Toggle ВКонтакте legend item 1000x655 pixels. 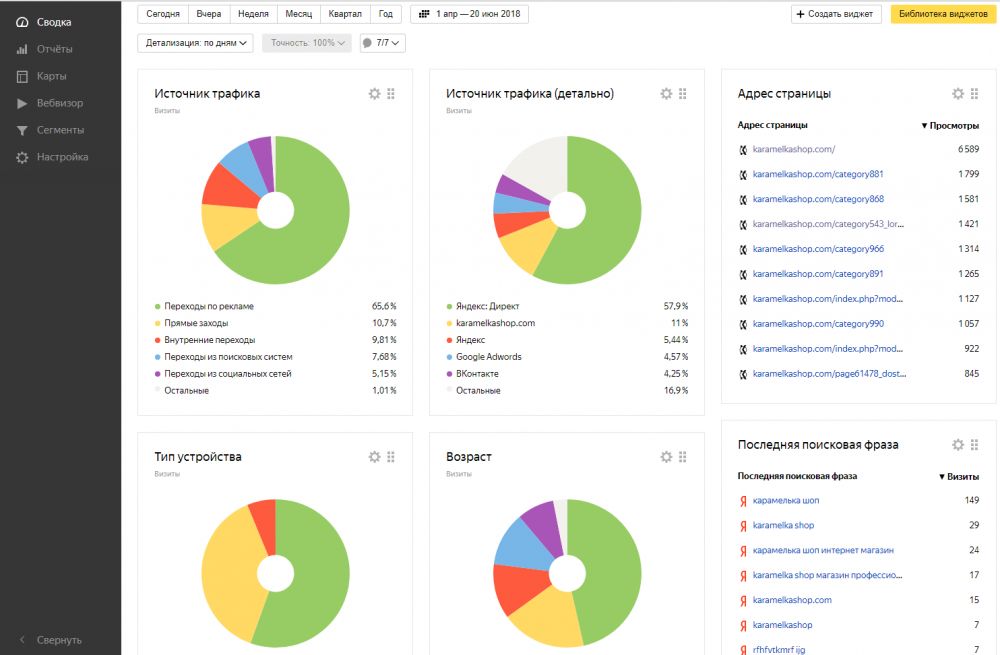point(473,374)
